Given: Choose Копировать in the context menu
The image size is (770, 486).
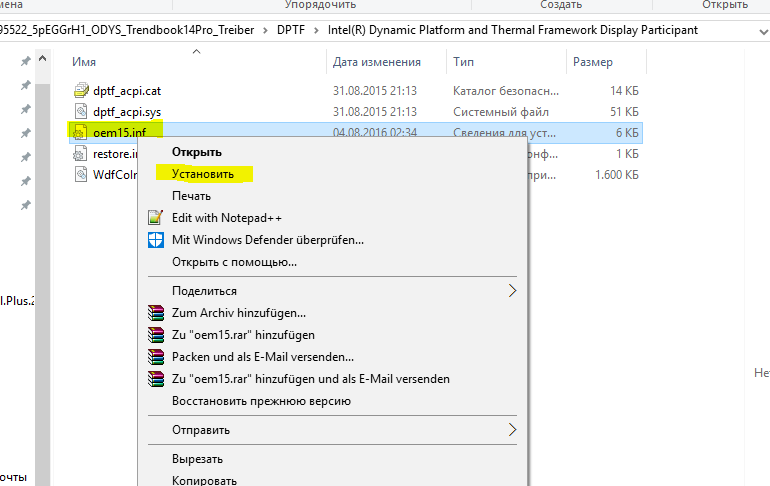Looking at the screenshot, I should (x=204, y=480).
